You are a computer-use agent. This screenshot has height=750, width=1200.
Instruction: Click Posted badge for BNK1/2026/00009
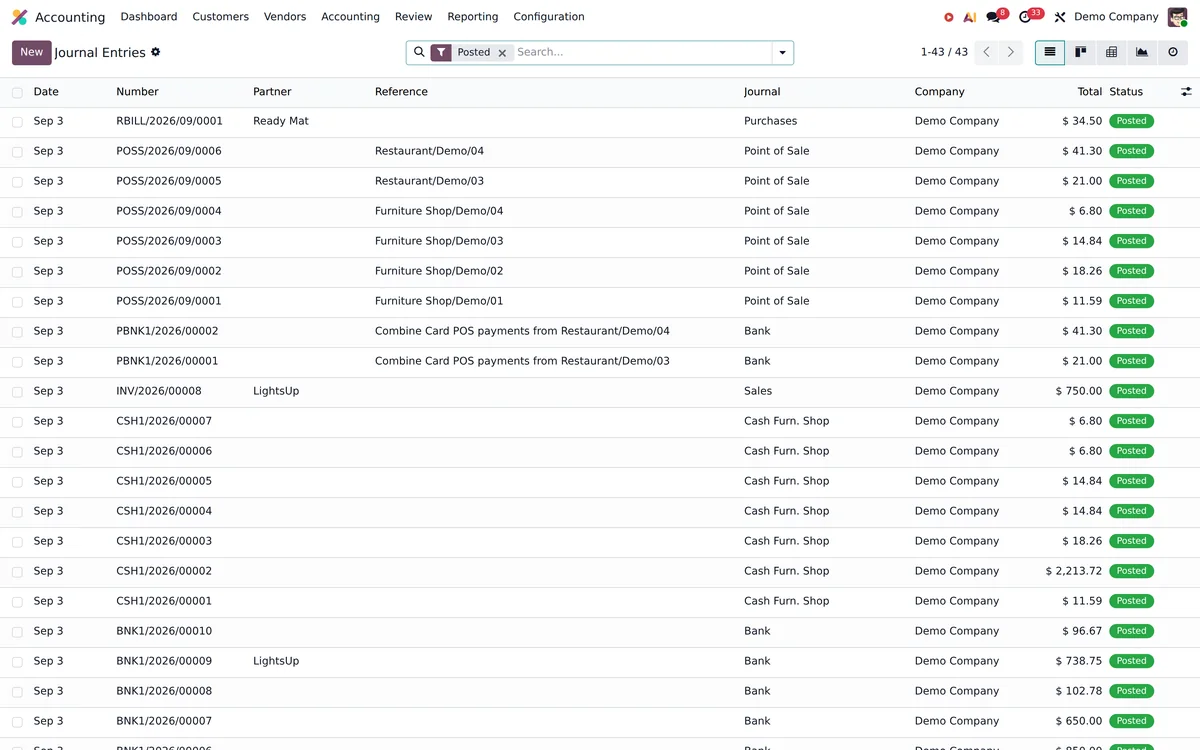coord(1131,661)
